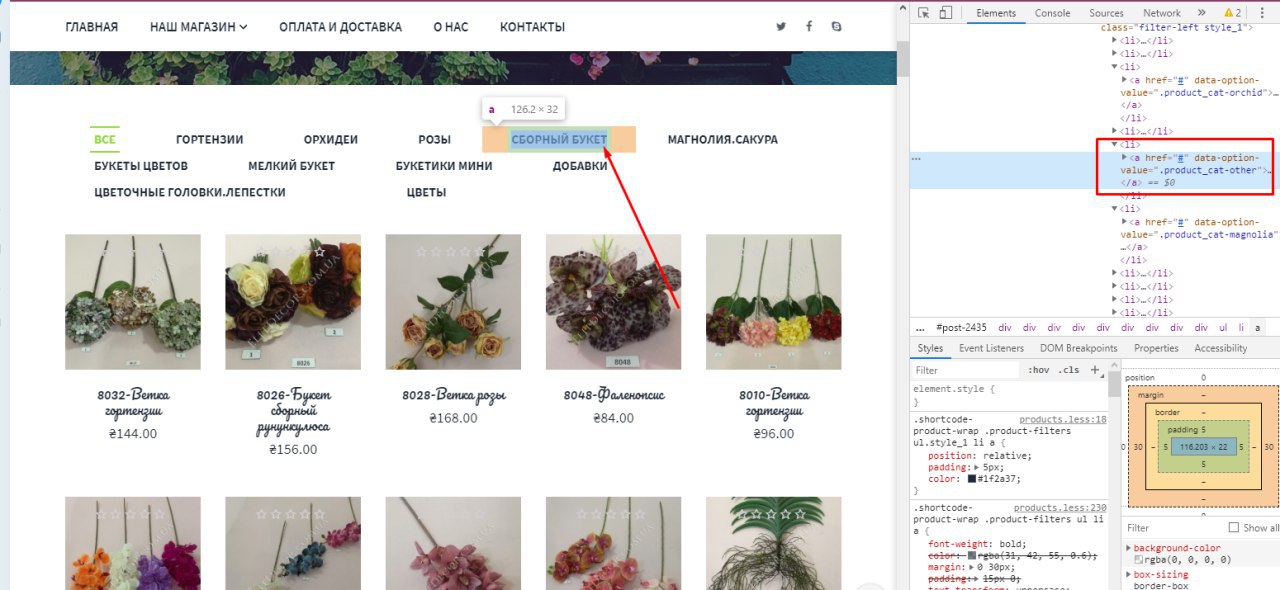This screenshot has width=1280, height=590.
Task: Open ОПЛАТА И ДОСТАВКА page
Action: coord(340,27)
